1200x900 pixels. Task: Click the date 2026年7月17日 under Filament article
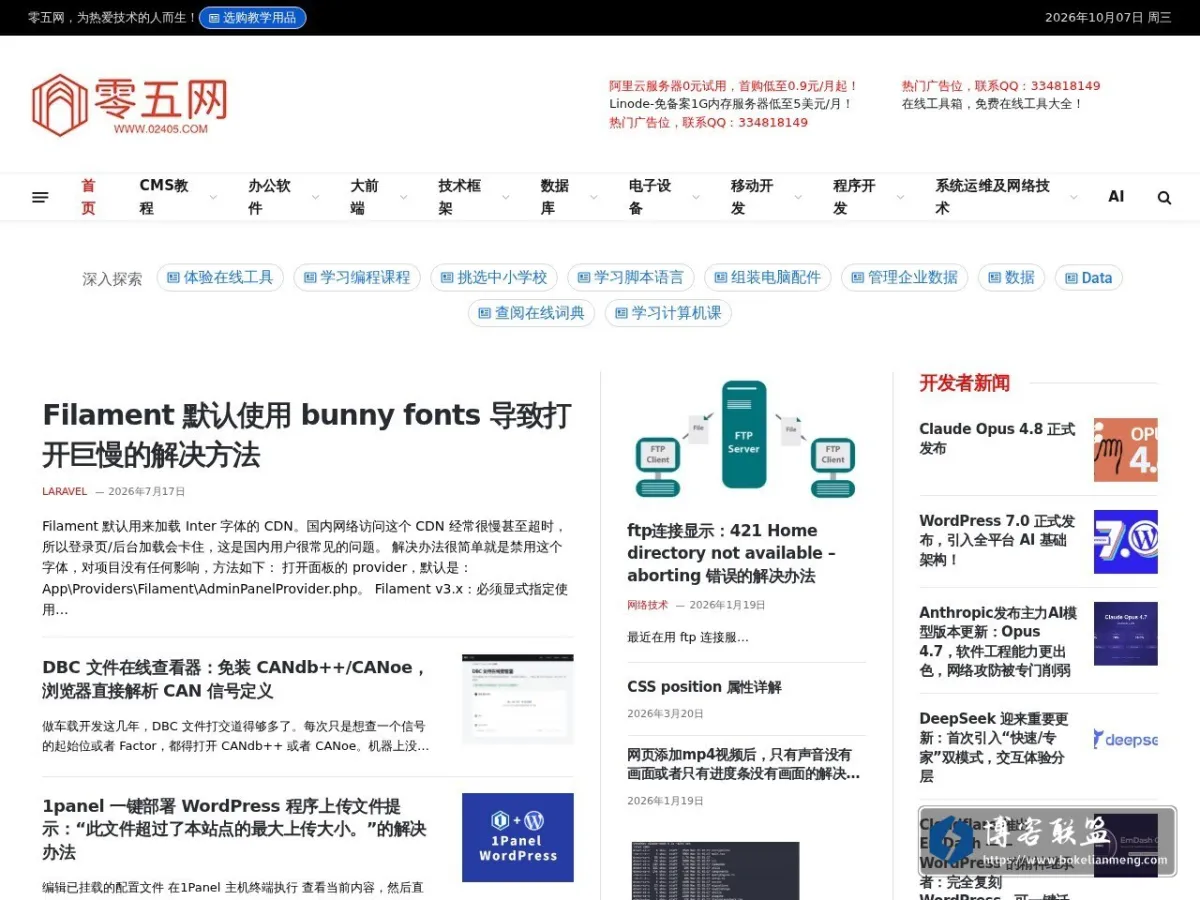147,492
